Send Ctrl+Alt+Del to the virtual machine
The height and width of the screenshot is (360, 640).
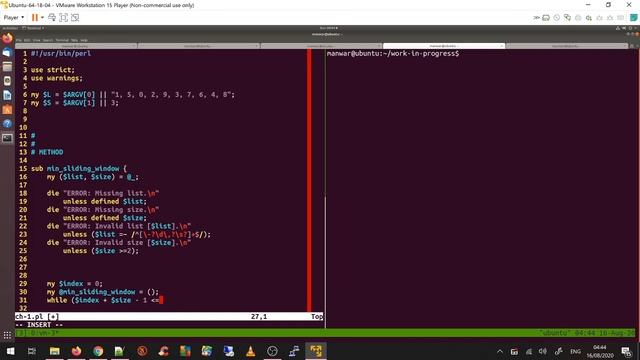[x=52, y=18]
